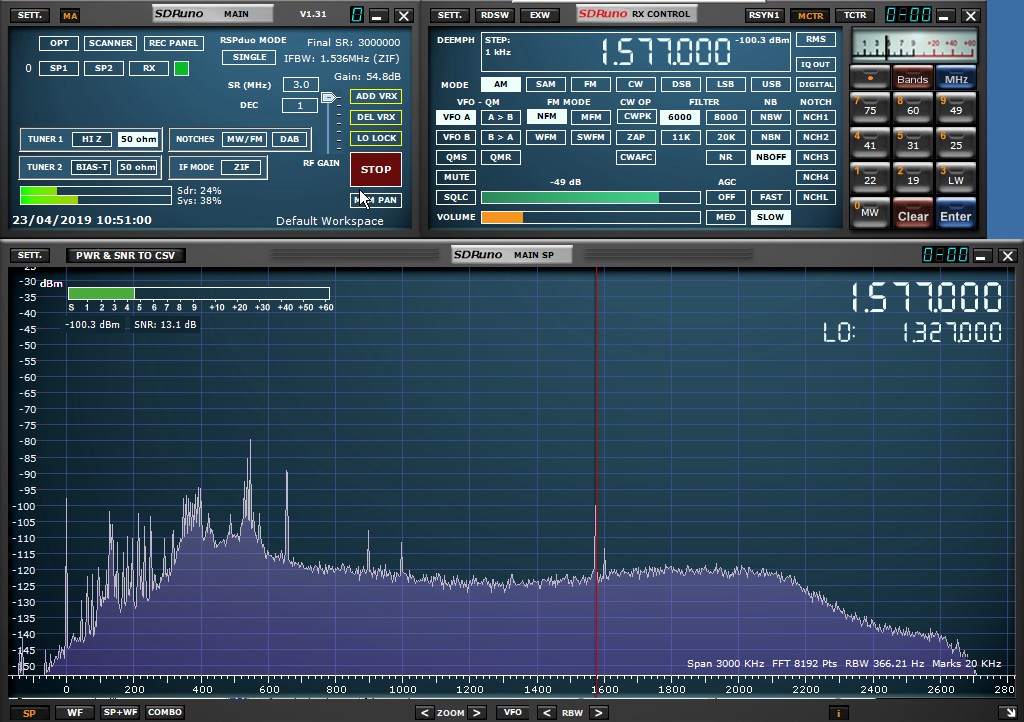Switch mode to FM
Image resolution: width=1024 pixels, height=722 pixels.
point(590,84)
